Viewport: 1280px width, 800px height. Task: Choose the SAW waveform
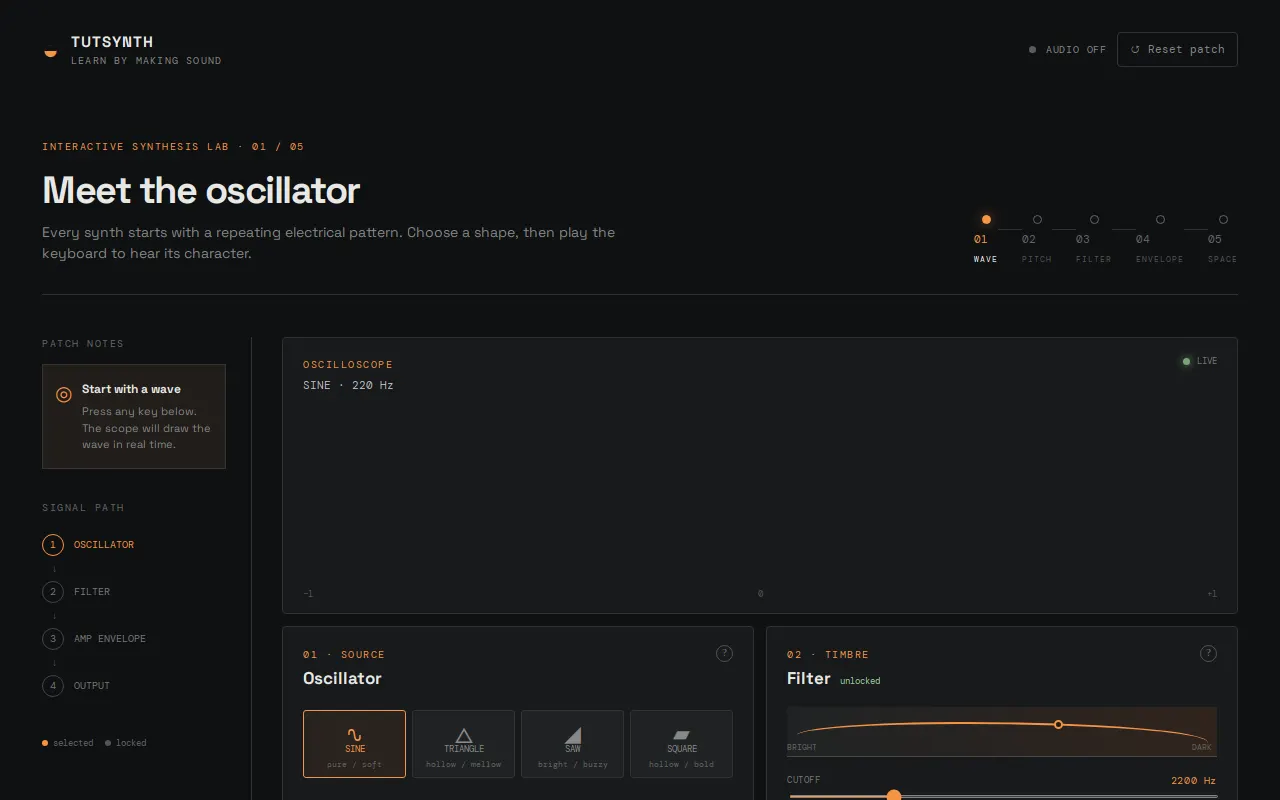572,744
